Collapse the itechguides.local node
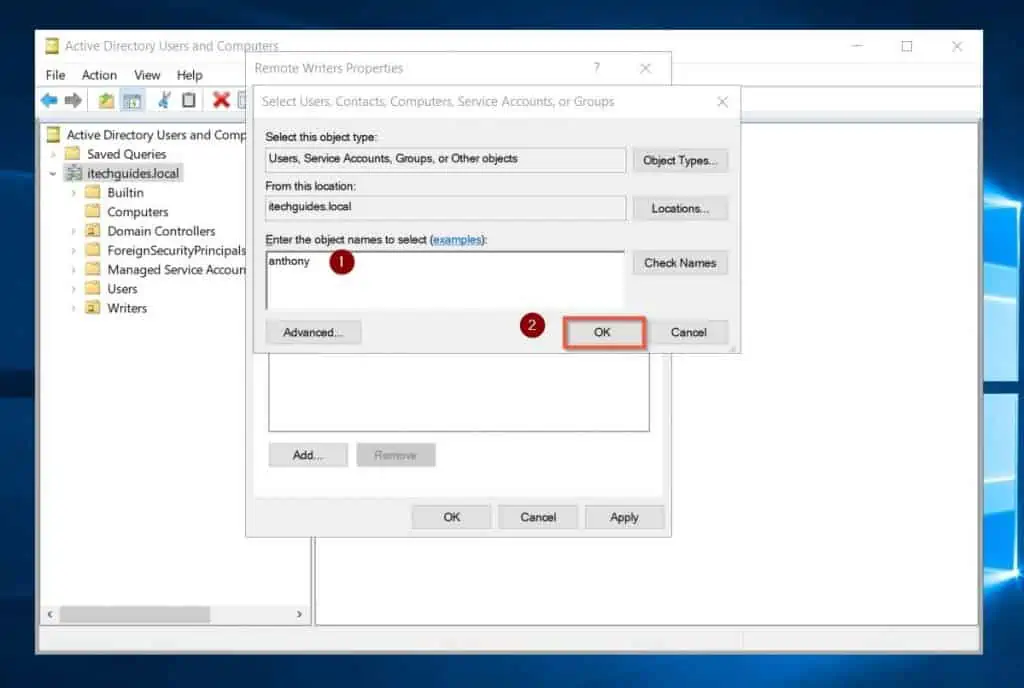Viewport: 1024px width, 688px height. (x=54, y=174)
